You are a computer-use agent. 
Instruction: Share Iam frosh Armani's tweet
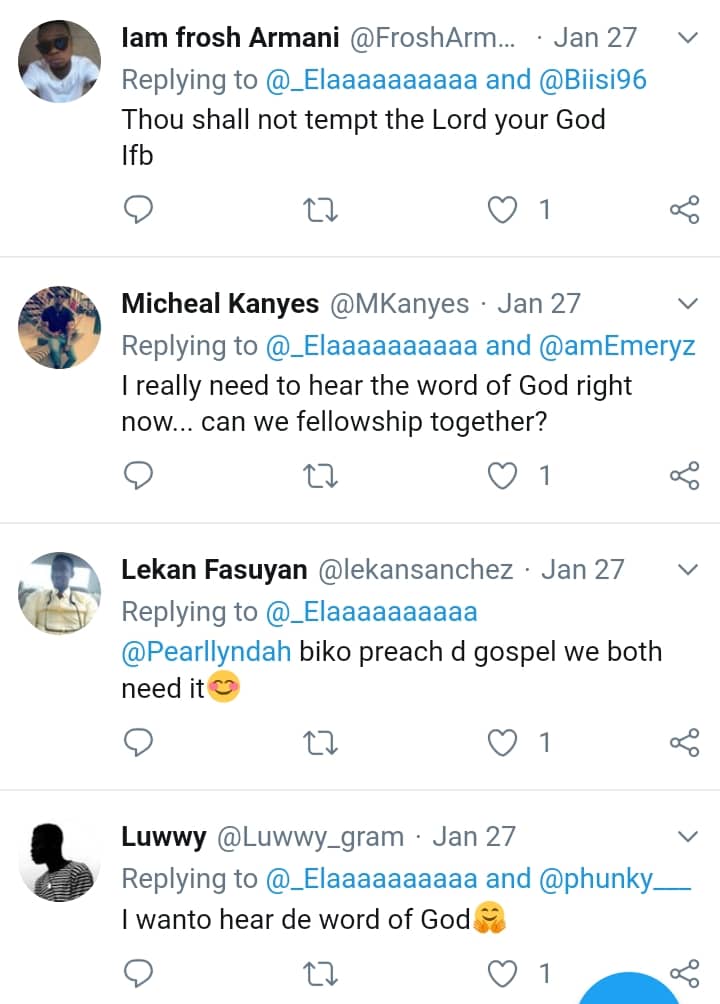(684, 209)
